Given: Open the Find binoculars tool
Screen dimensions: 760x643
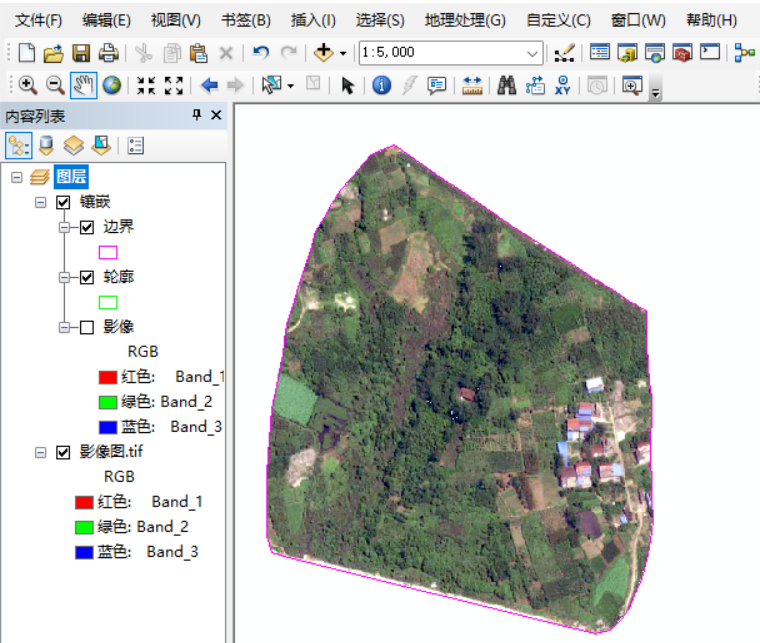Looking at the screenshot, I should click(507, 86).
